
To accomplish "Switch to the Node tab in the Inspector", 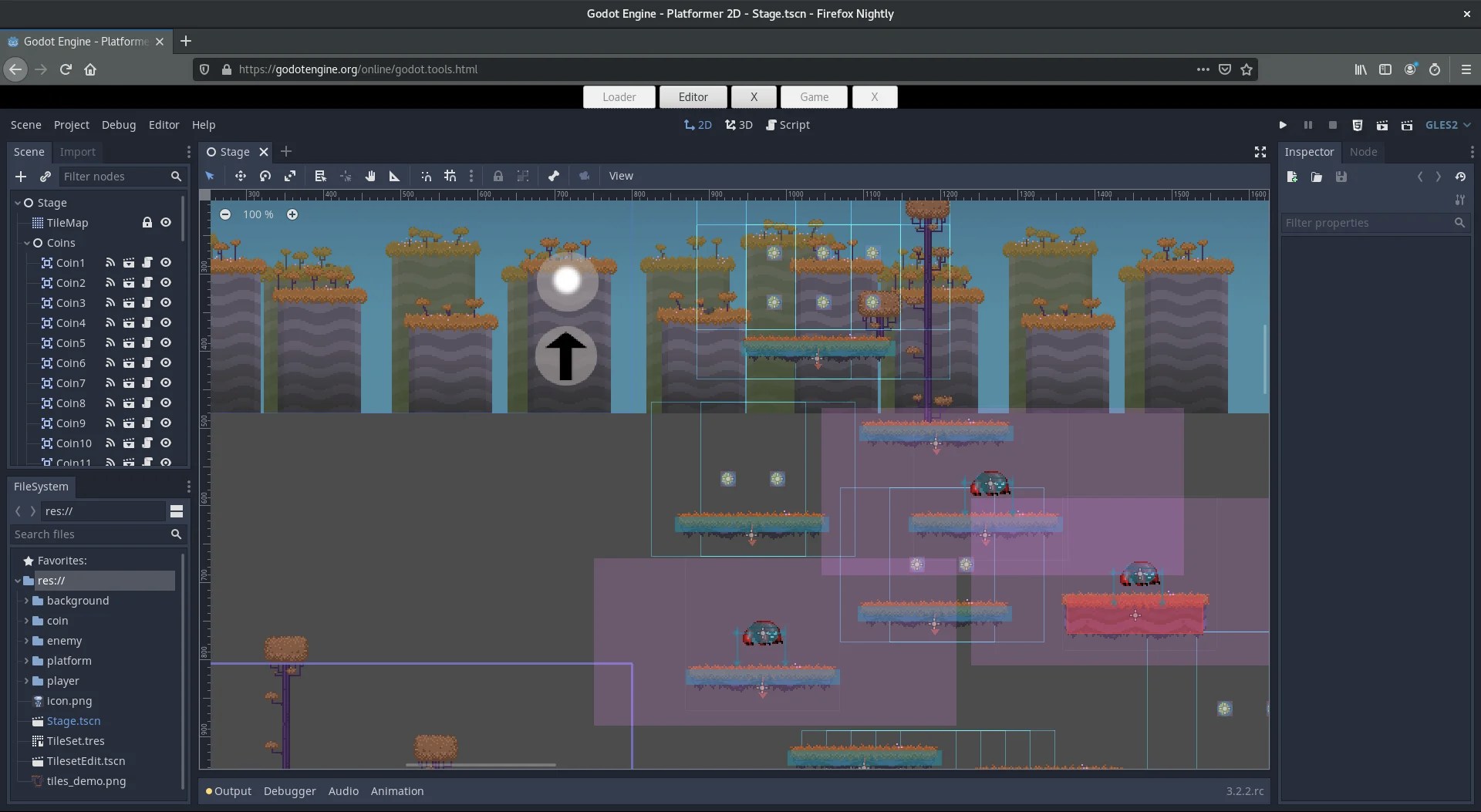I will [1365, 152].
